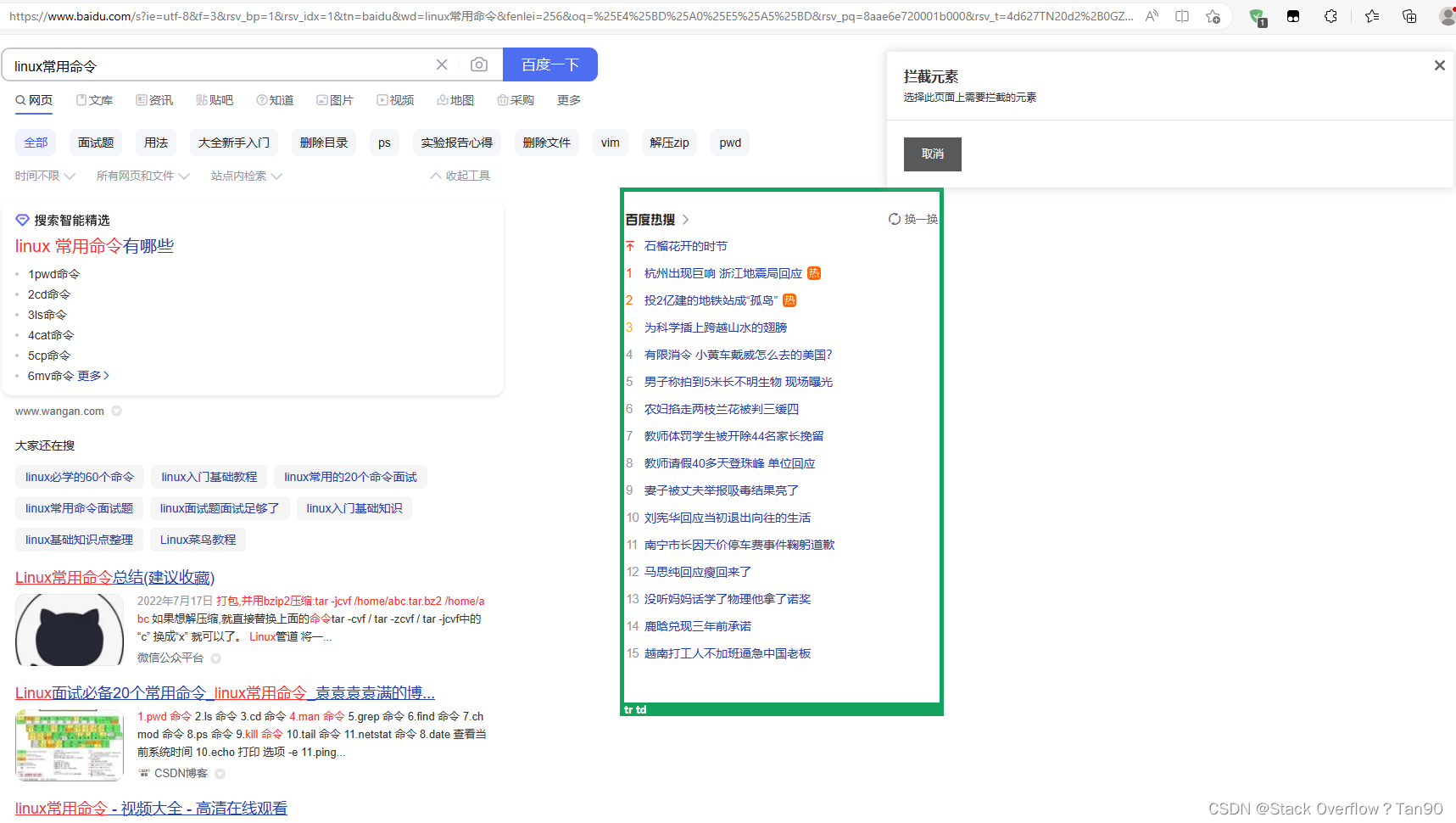This screenshot has height=823, width=1456.
Task: Open the black cat result thumbnail
Action: tap(70, 630)
